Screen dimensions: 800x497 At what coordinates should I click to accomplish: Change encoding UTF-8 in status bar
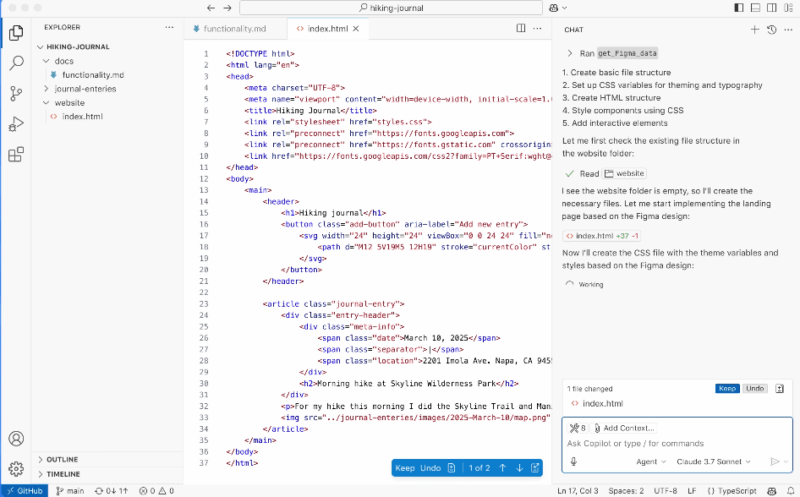point(665,491)
